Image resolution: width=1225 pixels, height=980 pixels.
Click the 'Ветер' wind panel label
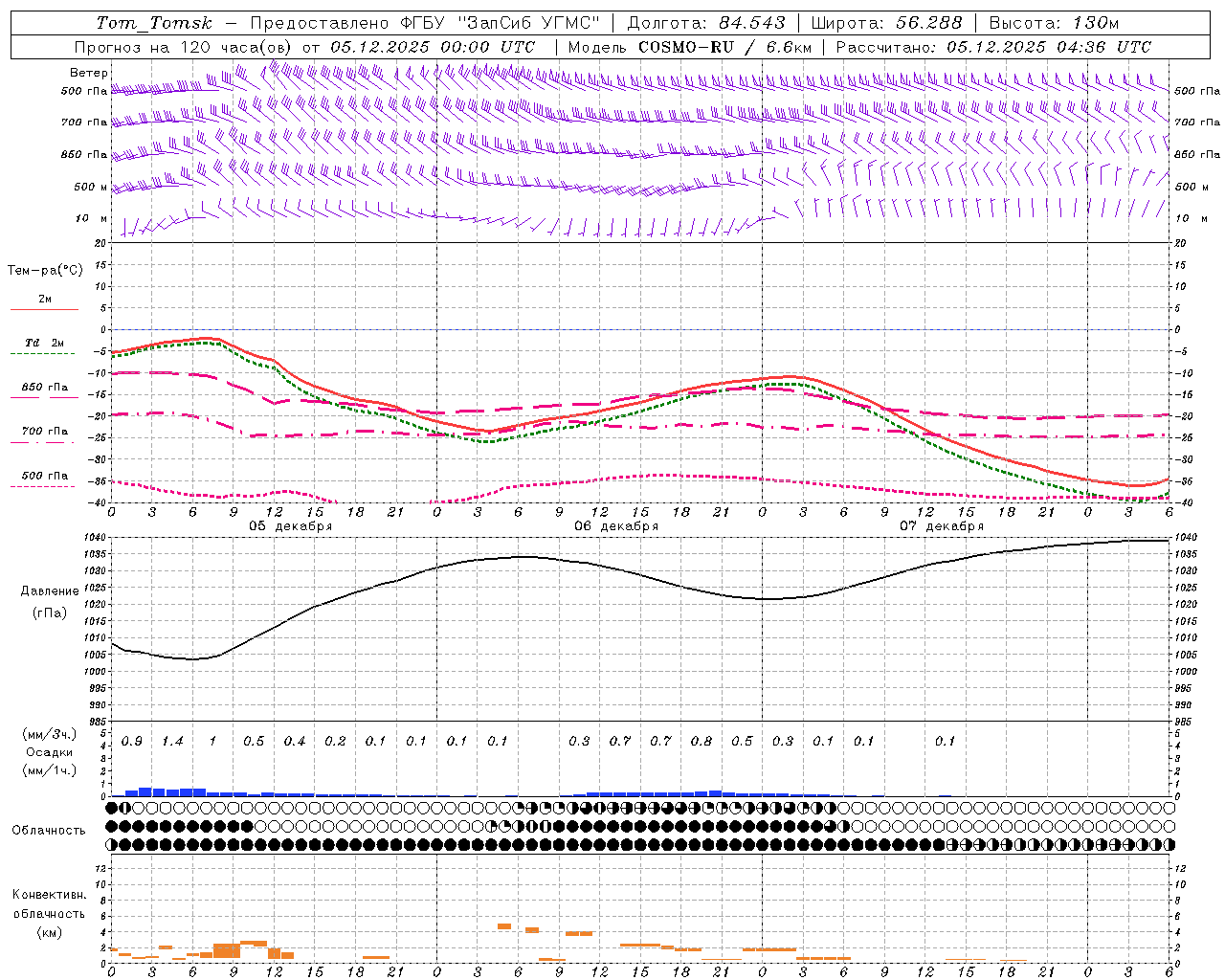click(89, 73)
